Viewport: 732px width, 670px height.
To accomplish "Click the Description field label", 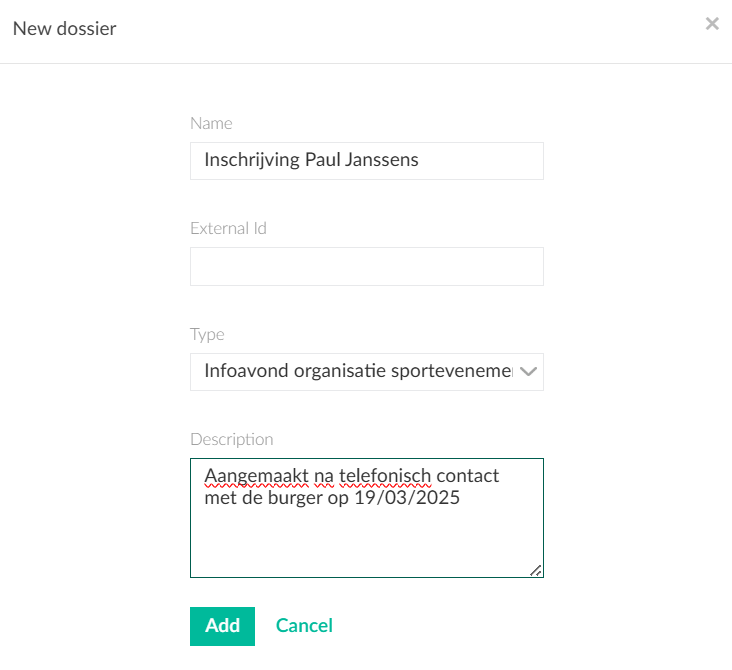I will tap(232, 439).
